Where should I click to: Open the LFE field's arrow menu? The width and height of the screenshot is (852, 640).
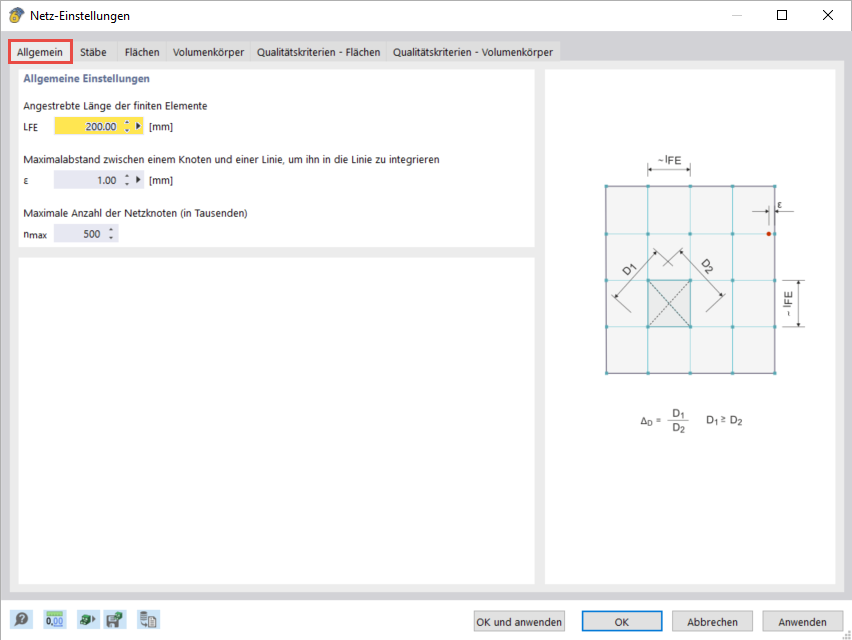(138, 126)
